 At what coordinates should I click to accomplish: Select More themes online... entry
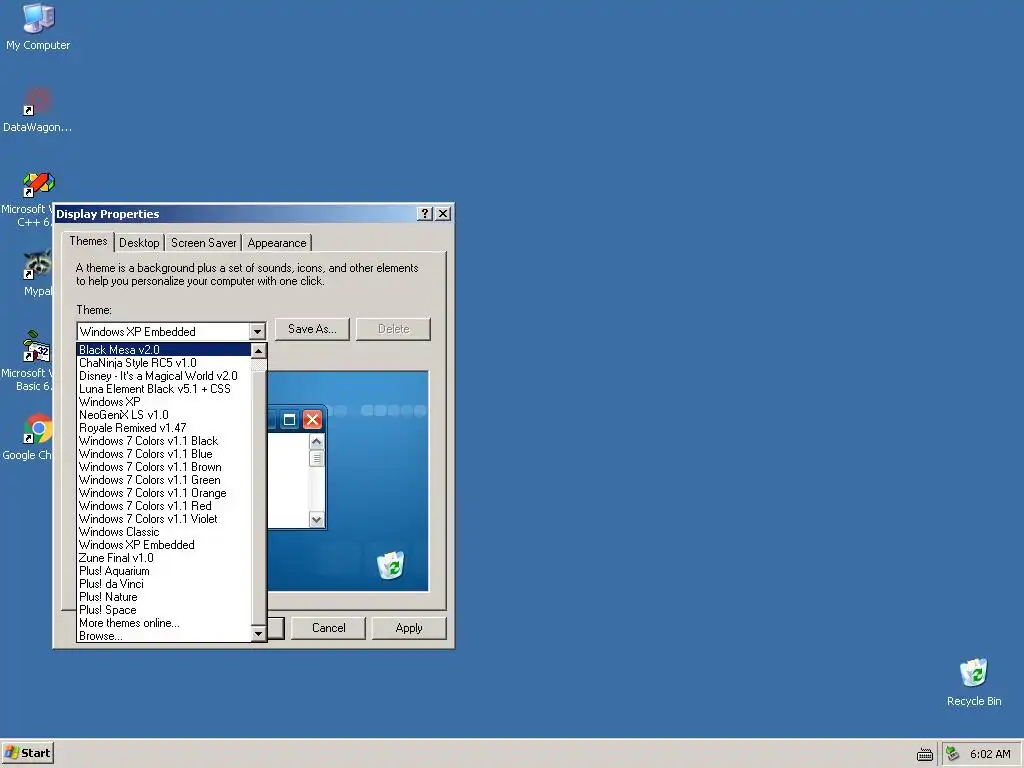point(163,623)
